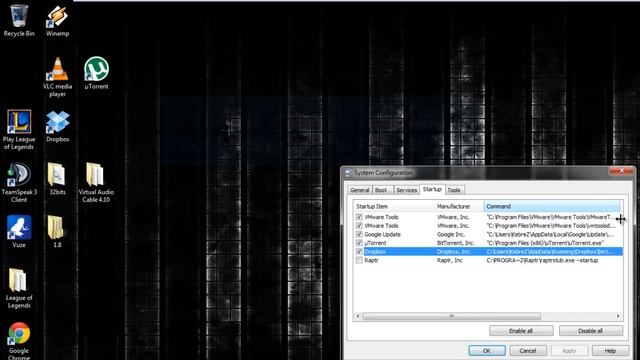Select the Vuze desktop shortcut
This screenshot has width=640, height=360.
coord(19,232)
